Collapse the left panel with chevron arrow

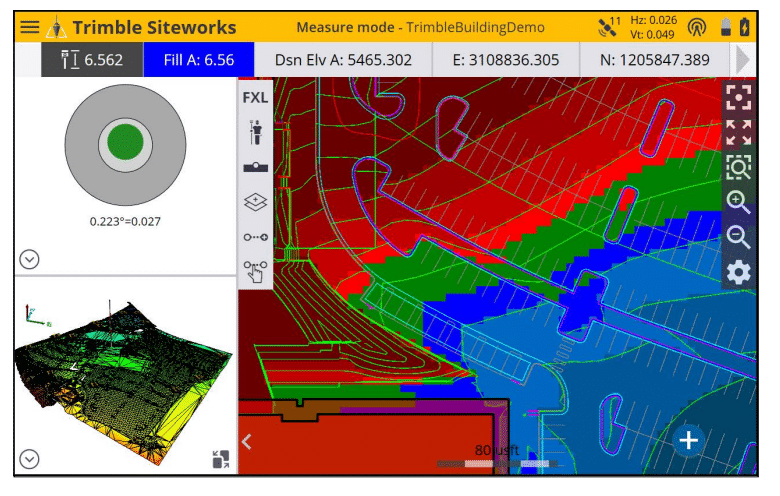(246, 441)
